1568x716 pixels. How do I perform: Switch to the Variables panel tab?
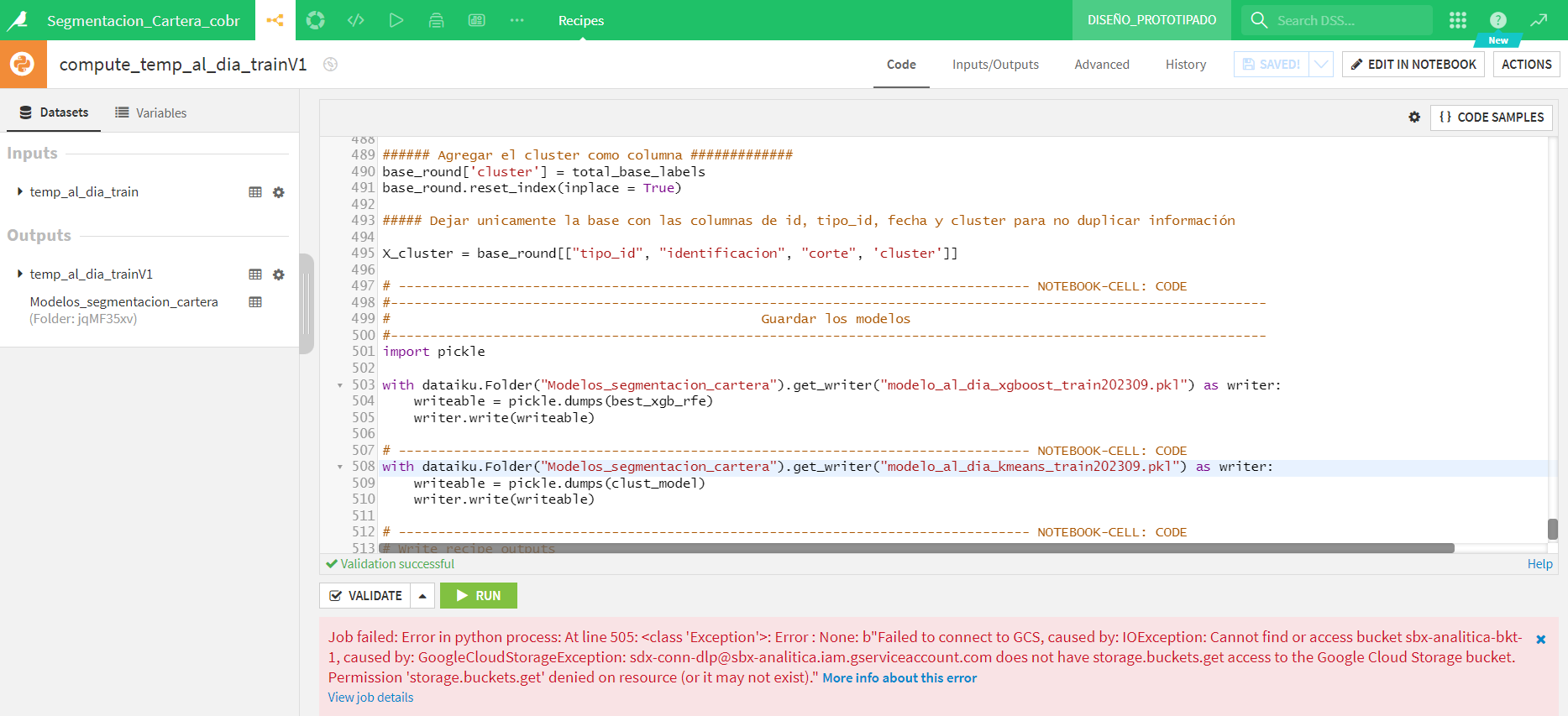pos(151,112)
